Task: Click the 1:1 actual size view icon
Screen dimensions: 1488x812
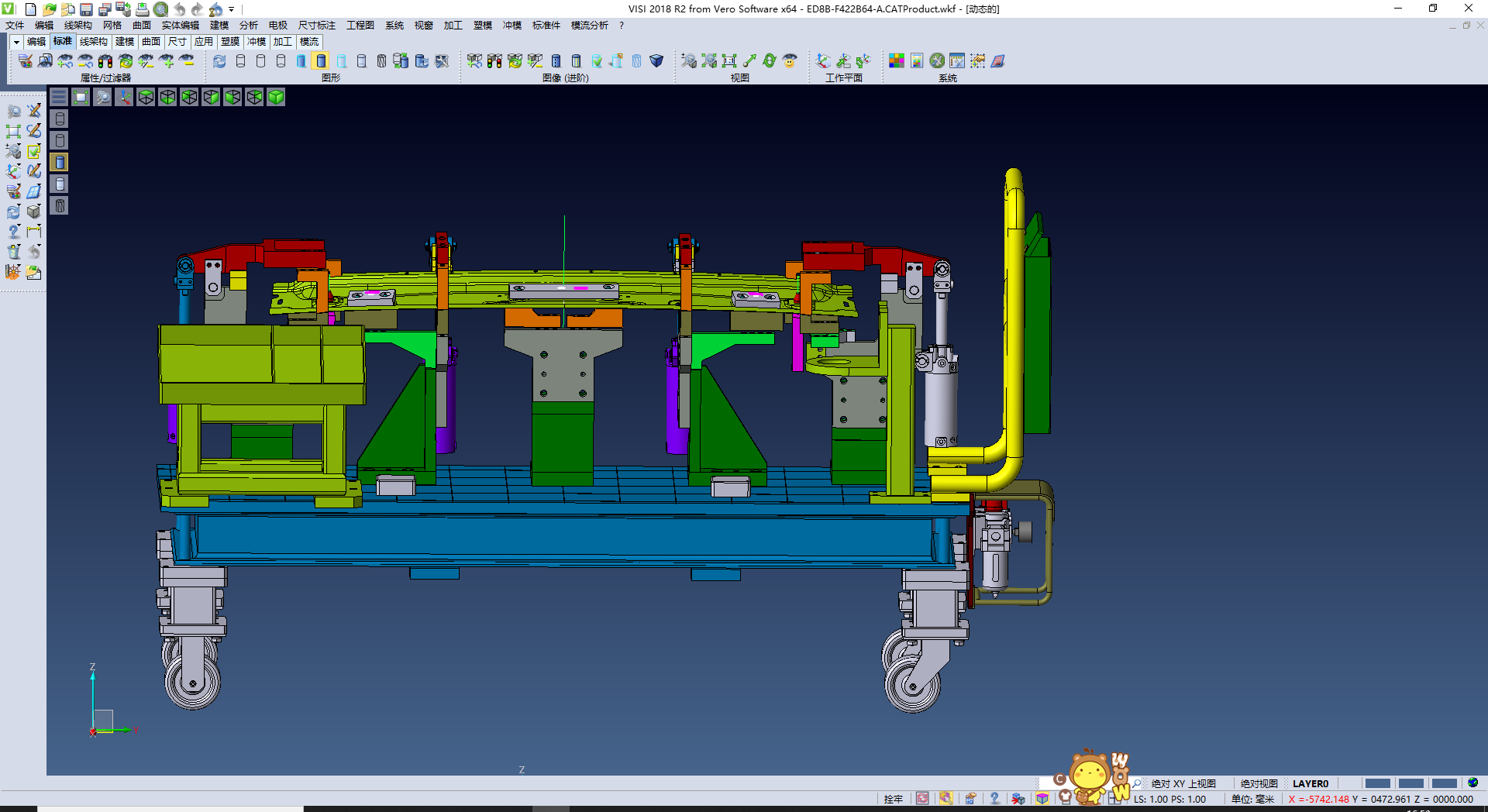Action: coord(728,61)
